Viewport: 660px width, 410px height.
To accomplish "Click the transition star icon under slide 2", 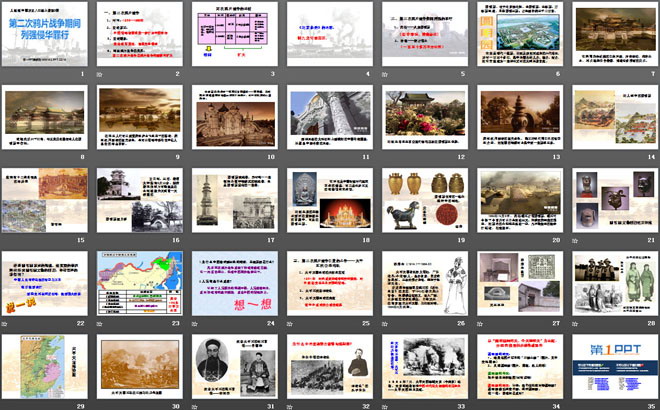I will [100, 74].
